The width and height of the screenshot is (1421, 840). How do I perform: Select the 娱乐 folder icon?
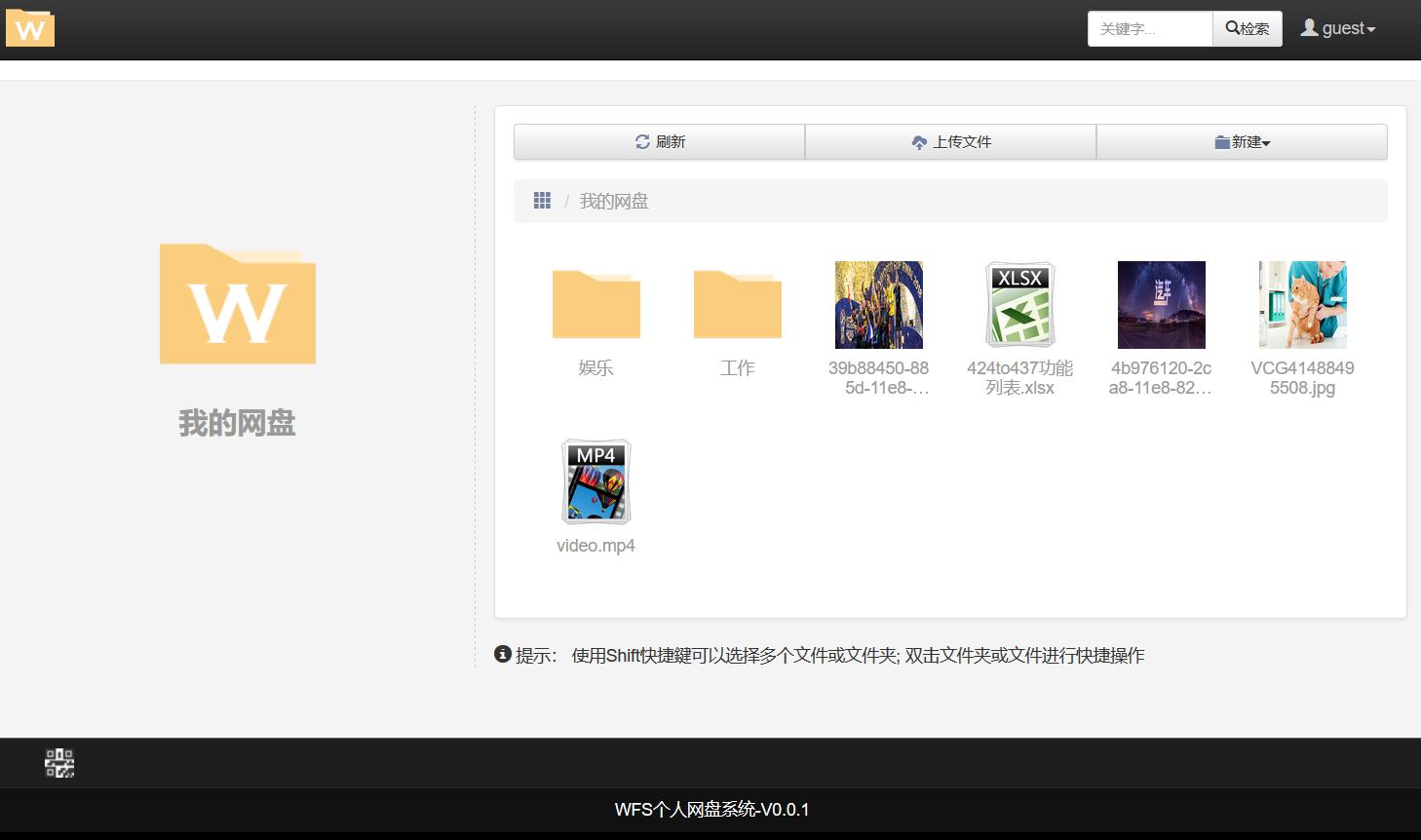pos(596,305)
